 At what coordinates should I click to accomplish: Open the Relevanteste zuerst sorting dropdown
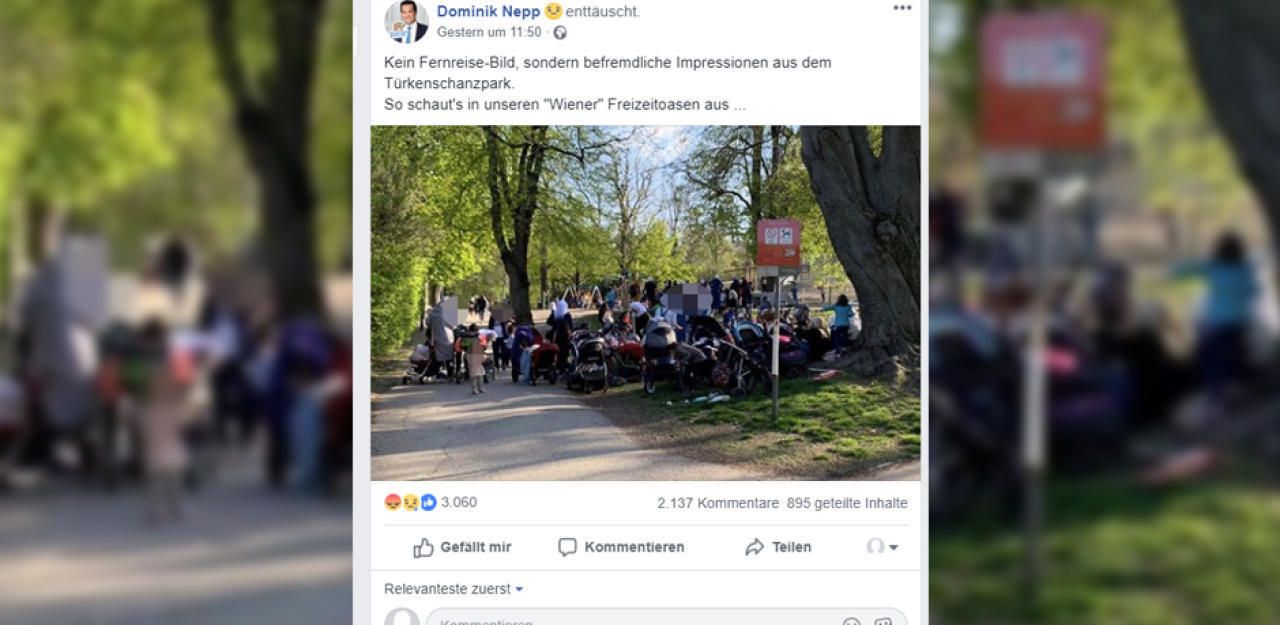pos(454,589)
